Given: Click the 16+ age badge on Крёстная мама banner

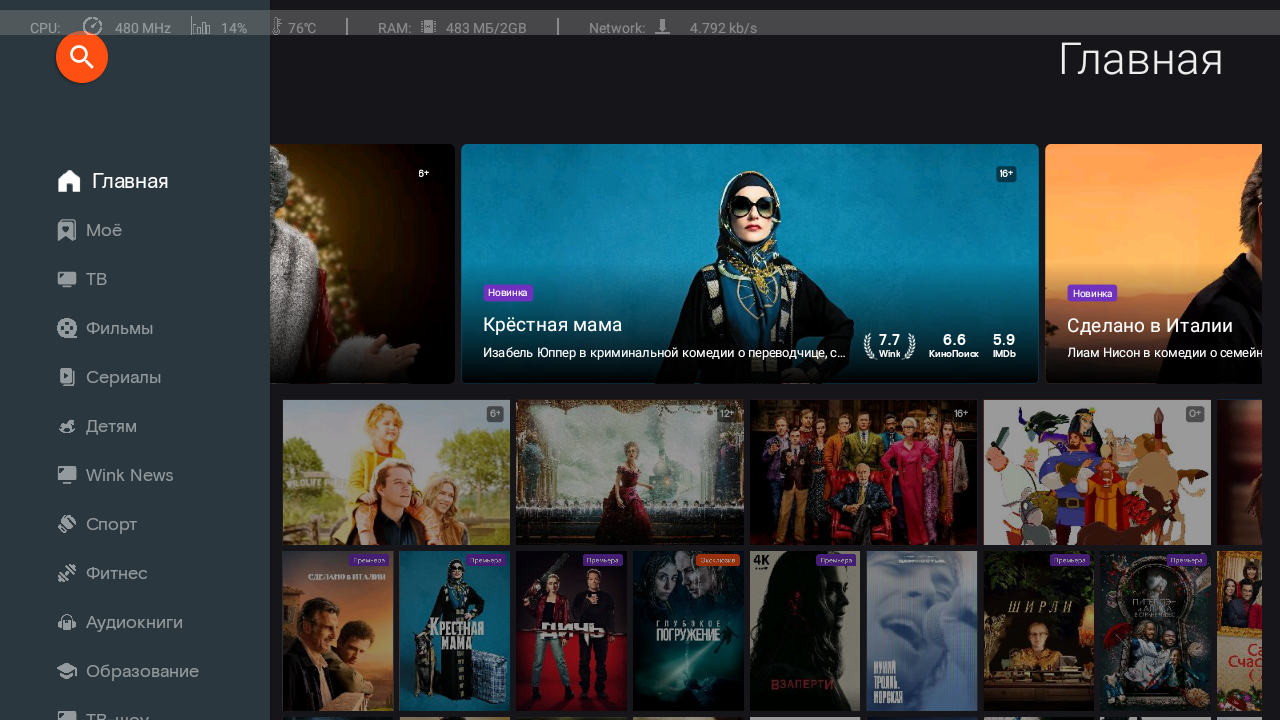Looking at the screenshot, I should (1006, 174).
